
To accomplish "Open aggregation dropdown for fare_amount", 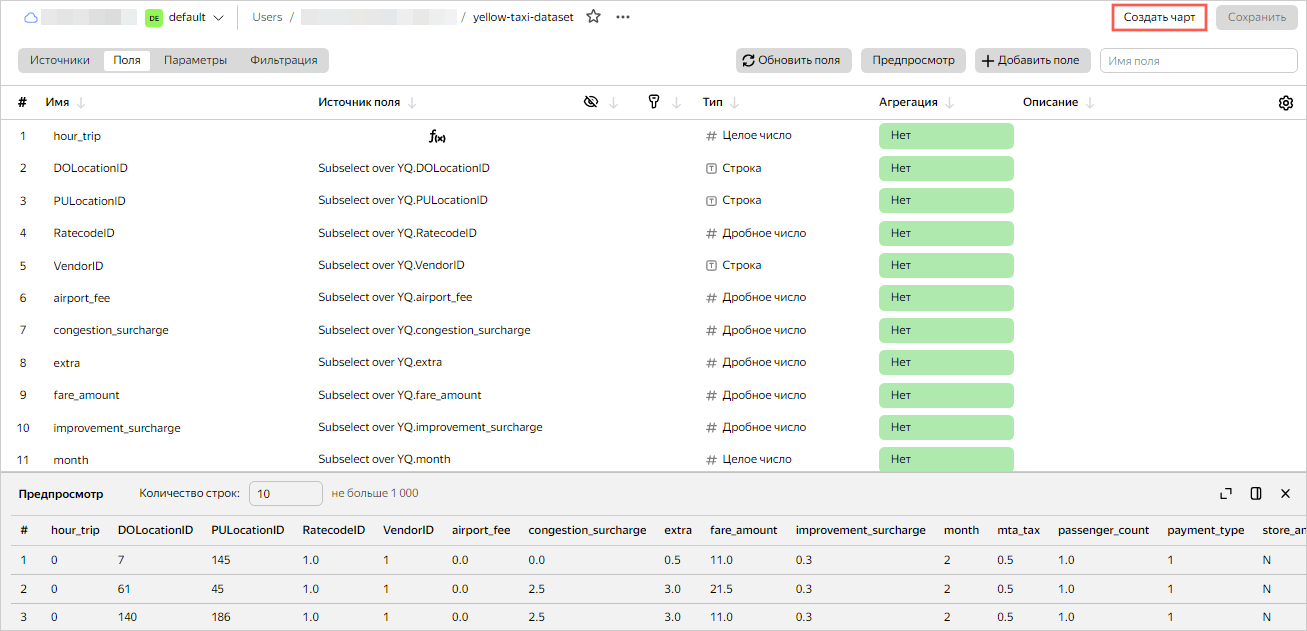I will pos(945,395).
